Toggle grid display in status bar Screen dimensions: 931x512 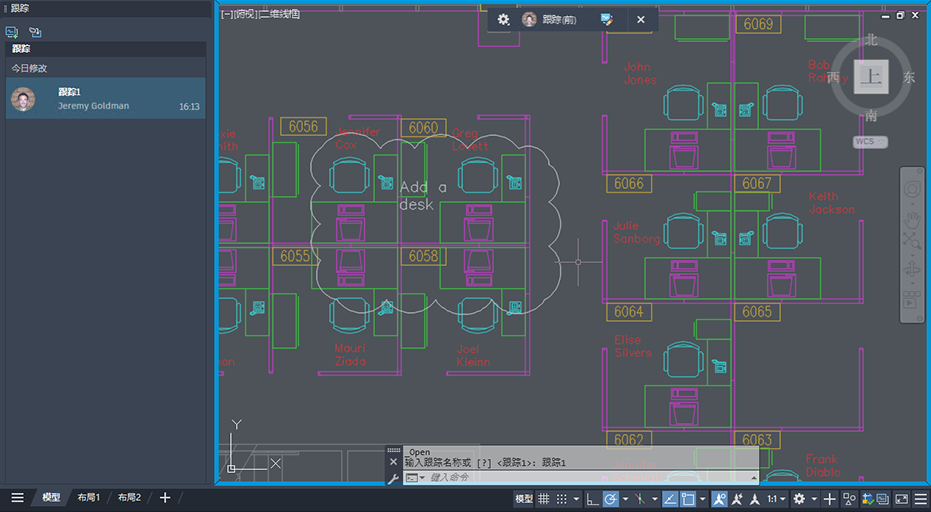click(544, 499)
